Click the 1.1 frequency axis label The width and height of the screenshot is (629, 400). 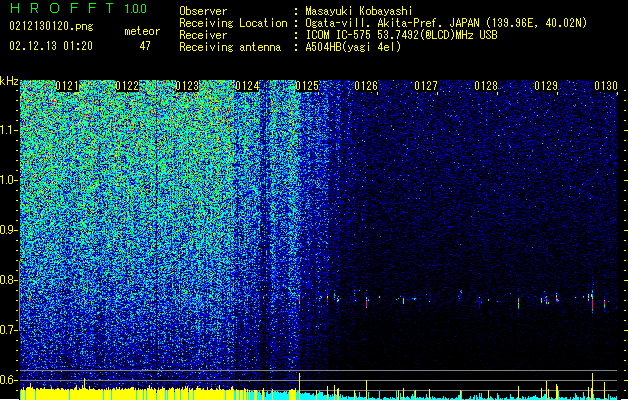click(9, 130)
